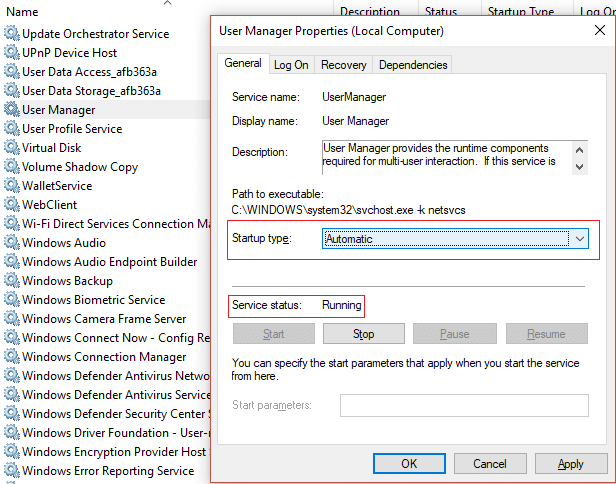Click the Apply button

[571, 464]
